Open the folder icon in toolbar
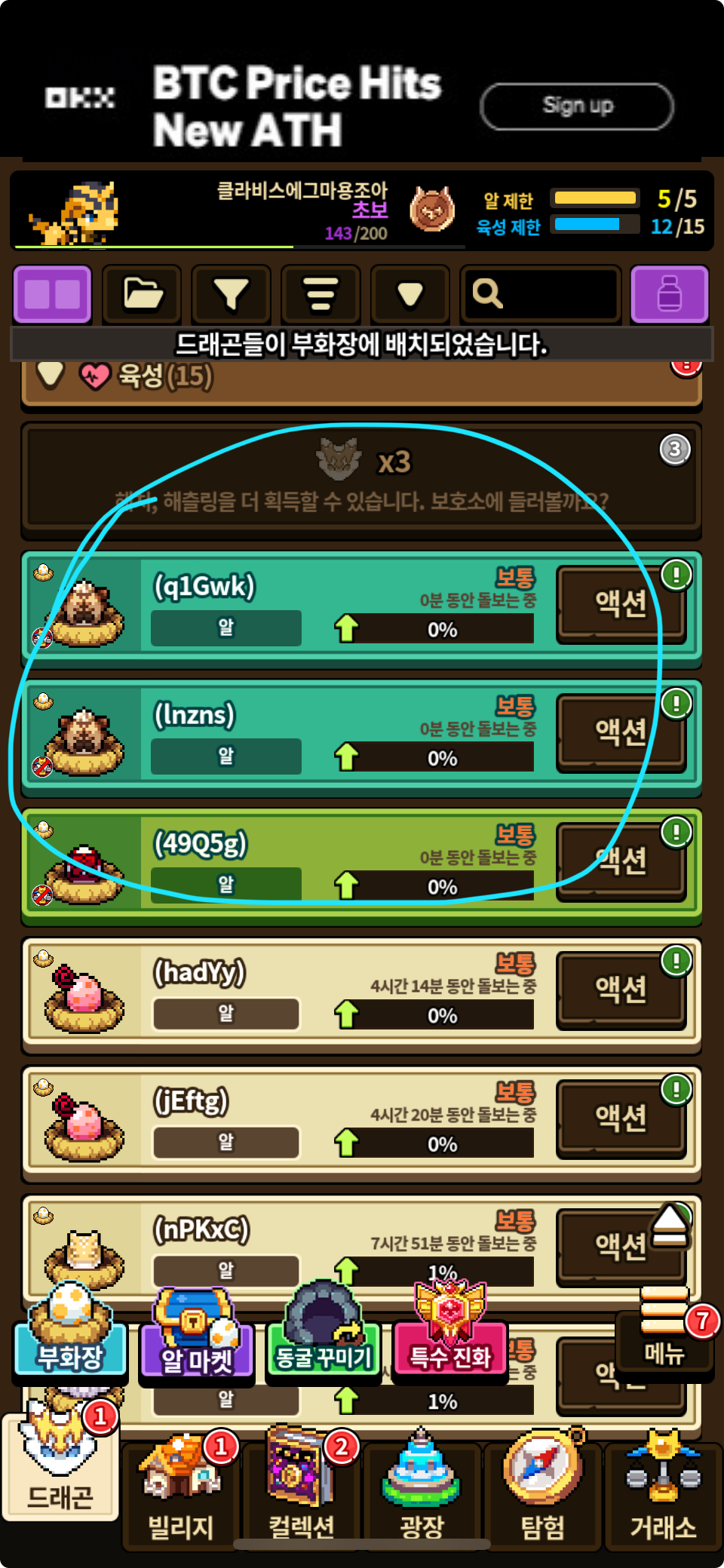Viewport: 724px width, 1568px height. 142,294
